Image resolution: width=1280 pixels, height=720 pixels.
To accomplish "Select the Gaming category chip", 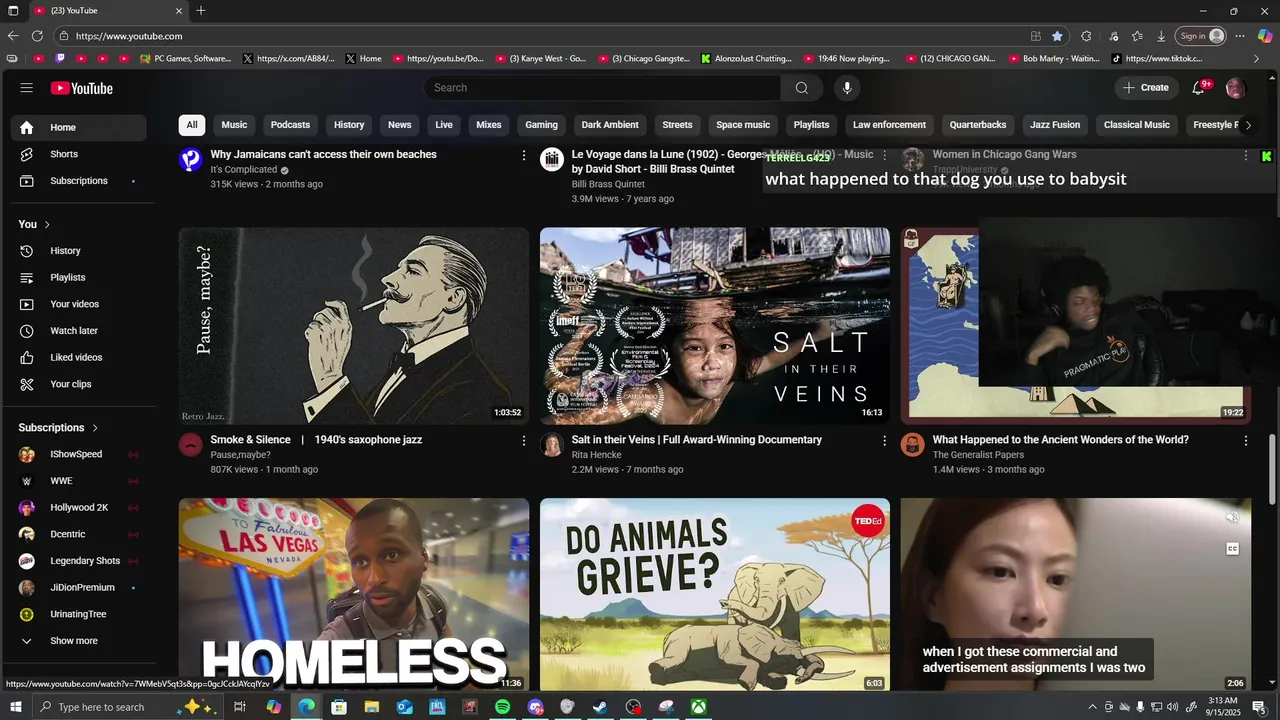I will 541,125.
